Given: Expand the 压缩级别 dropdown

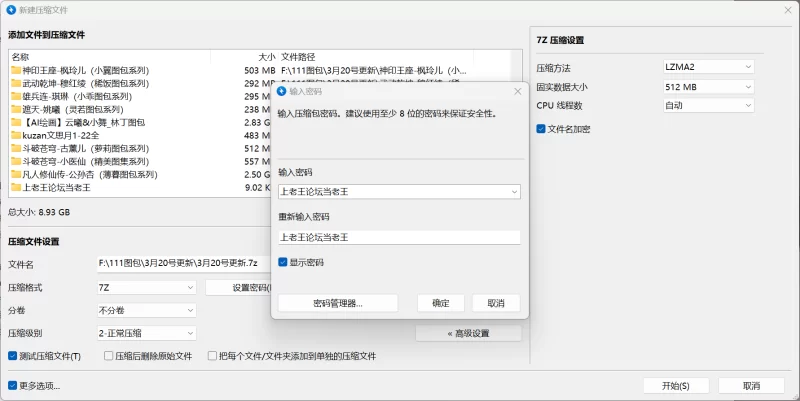Looking at the screenshot, I should [x=146, y=332].
